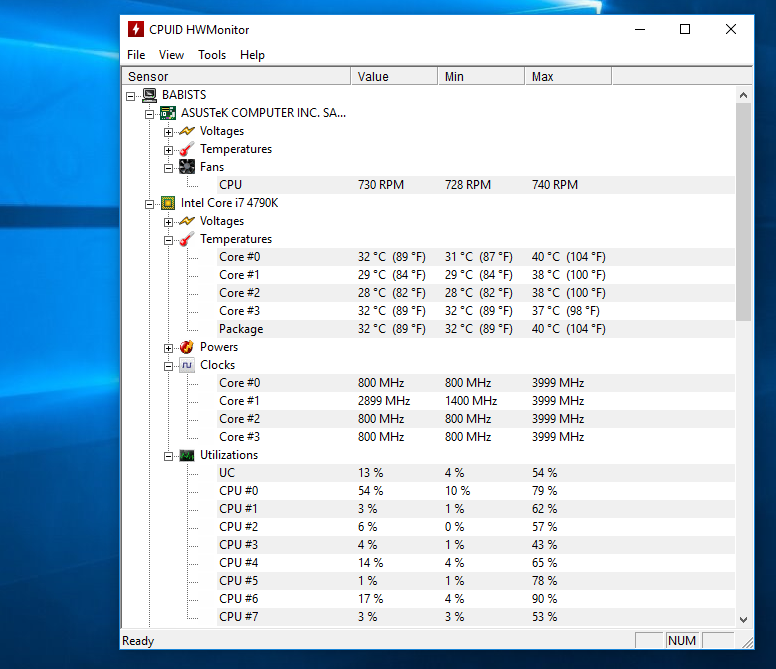Select the Core #1 clock row at 2899 MHz

point(476,401)
